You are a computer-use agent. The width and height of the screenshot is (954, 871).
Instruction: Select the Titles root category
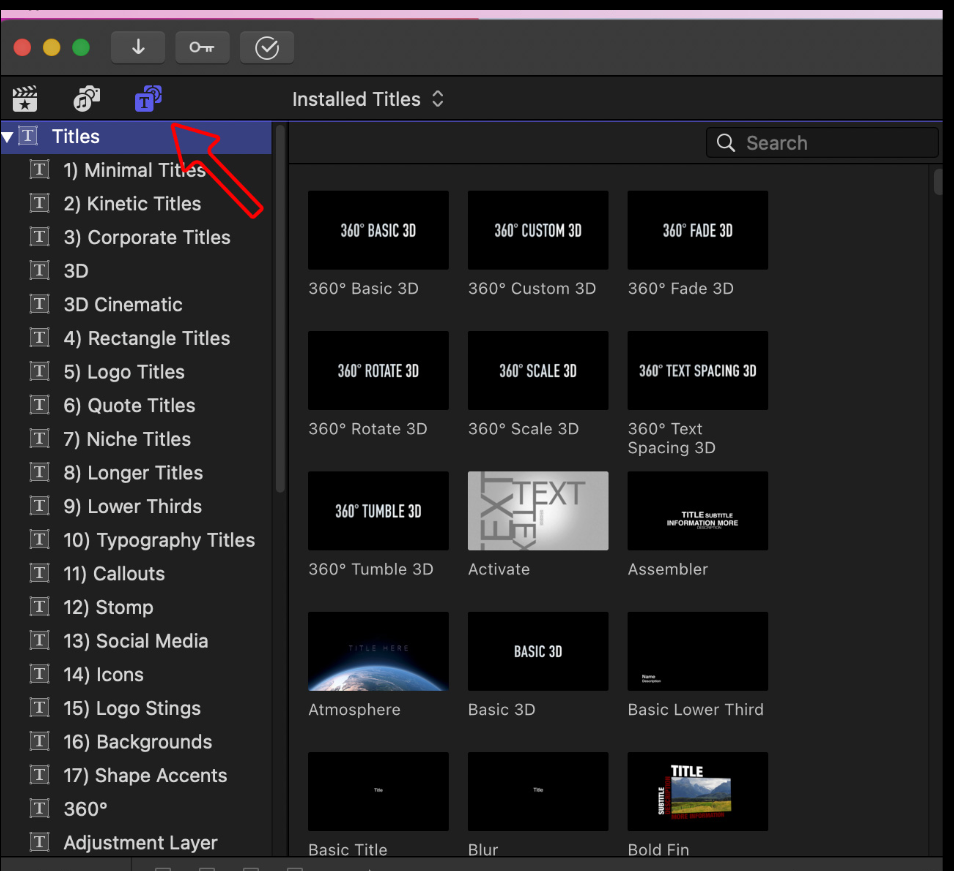(136, 137)
